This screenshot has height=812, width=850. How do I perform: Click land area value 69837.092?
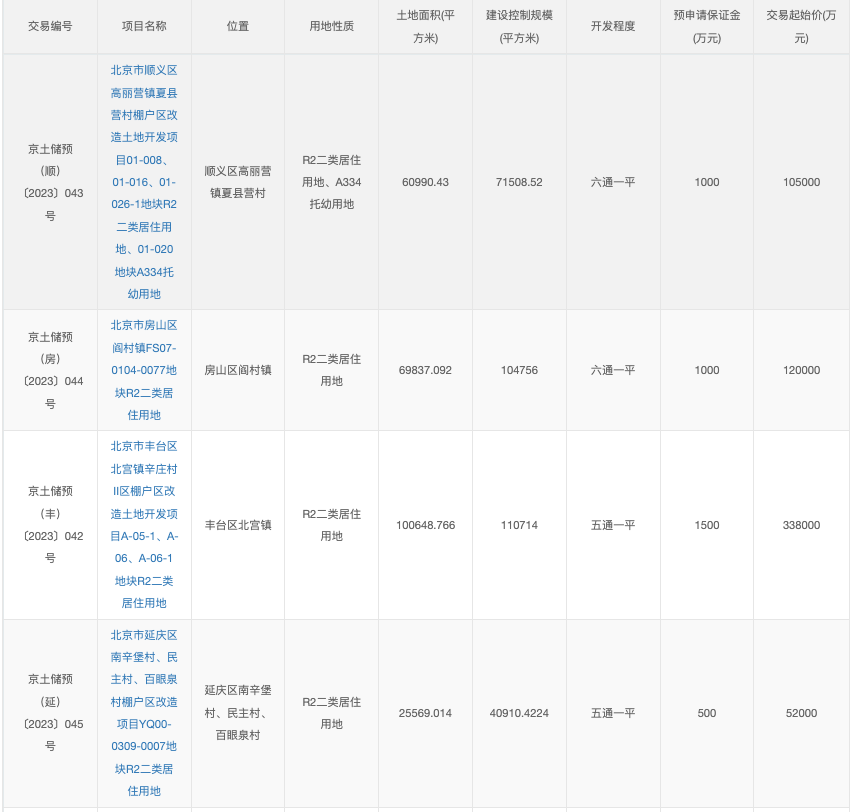pos(425,370)
